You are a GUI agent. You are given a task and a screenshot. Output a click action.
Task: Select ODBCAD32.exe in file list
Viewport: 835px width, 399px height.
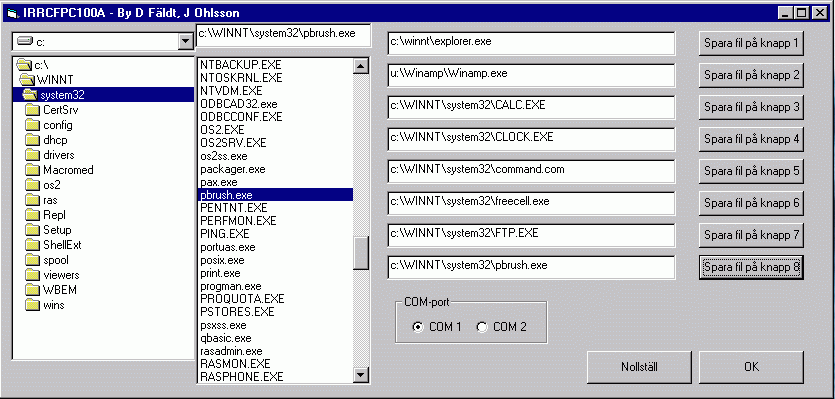click(275, 103)
